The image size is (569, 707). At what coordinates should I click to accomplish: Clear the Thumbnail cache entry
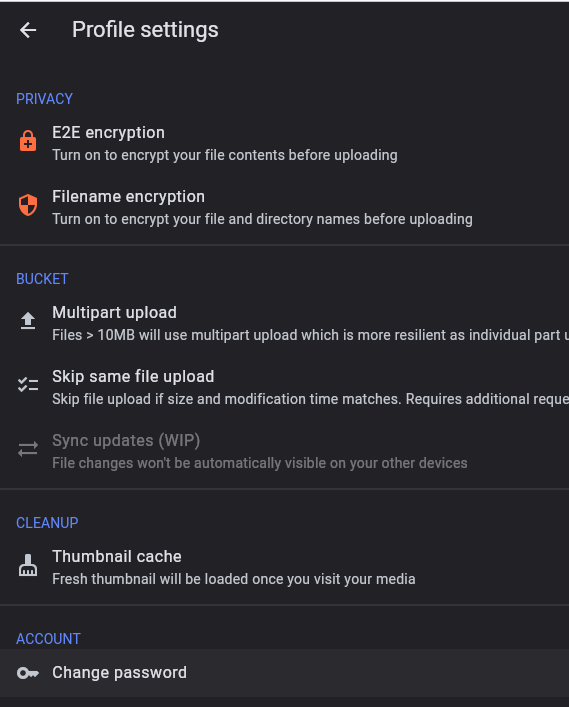click(284, 567)
